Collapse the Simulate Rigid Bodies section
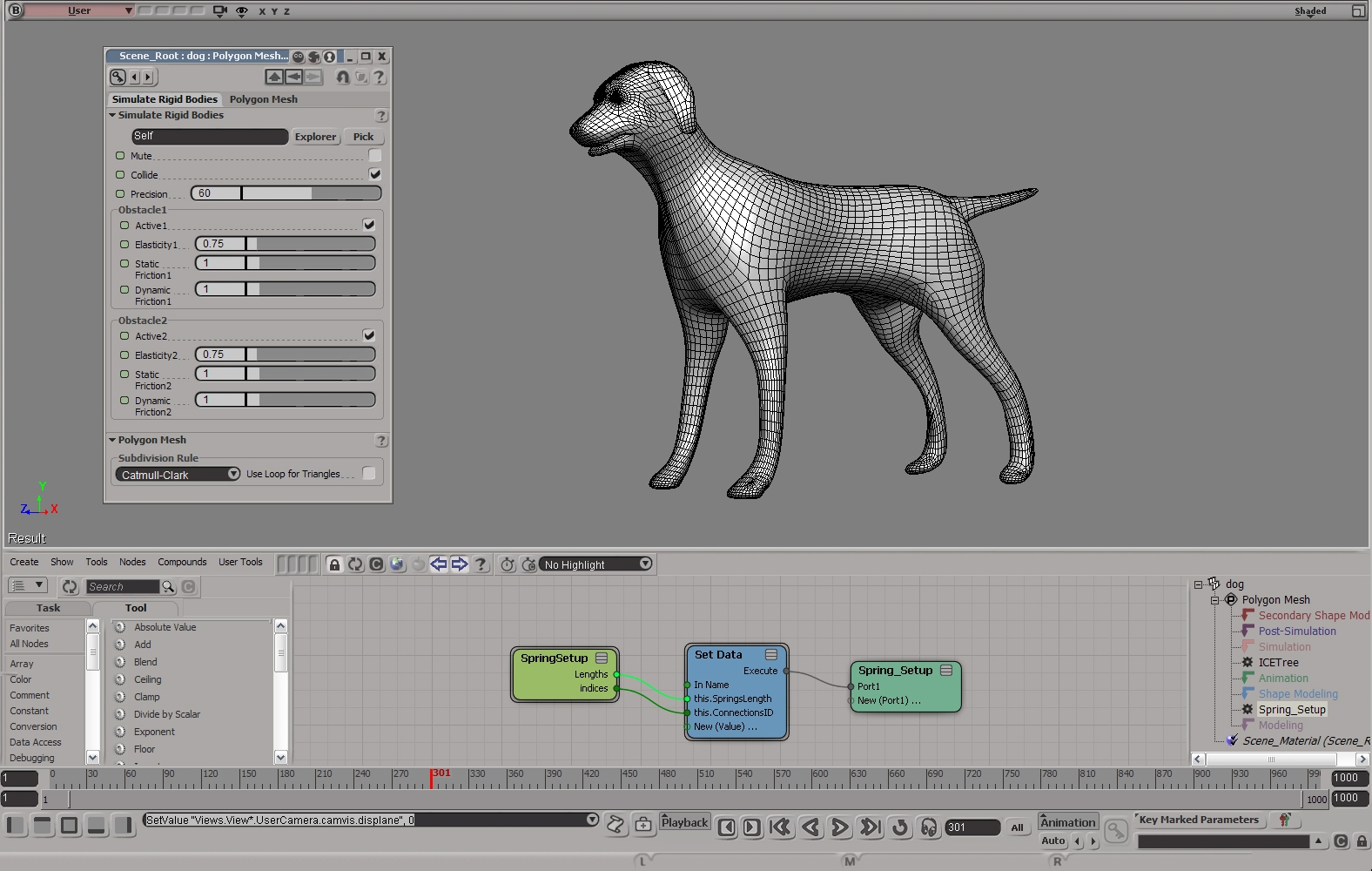This screenshot has height=871, width=1372. coord(112,115)
